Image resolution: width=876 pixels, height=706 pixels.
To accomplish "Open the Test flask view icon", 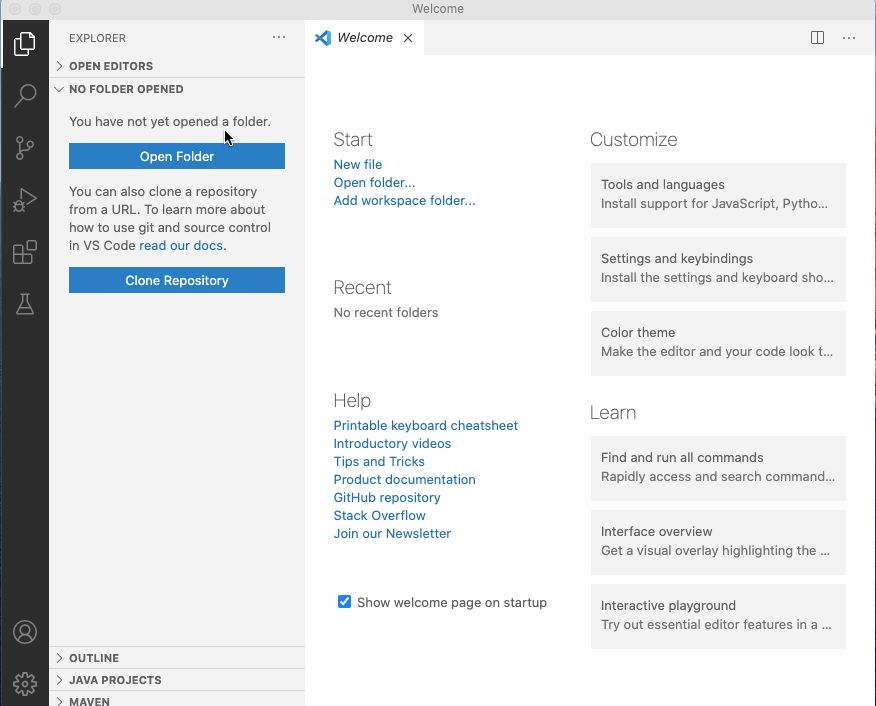I will (25, 304).
